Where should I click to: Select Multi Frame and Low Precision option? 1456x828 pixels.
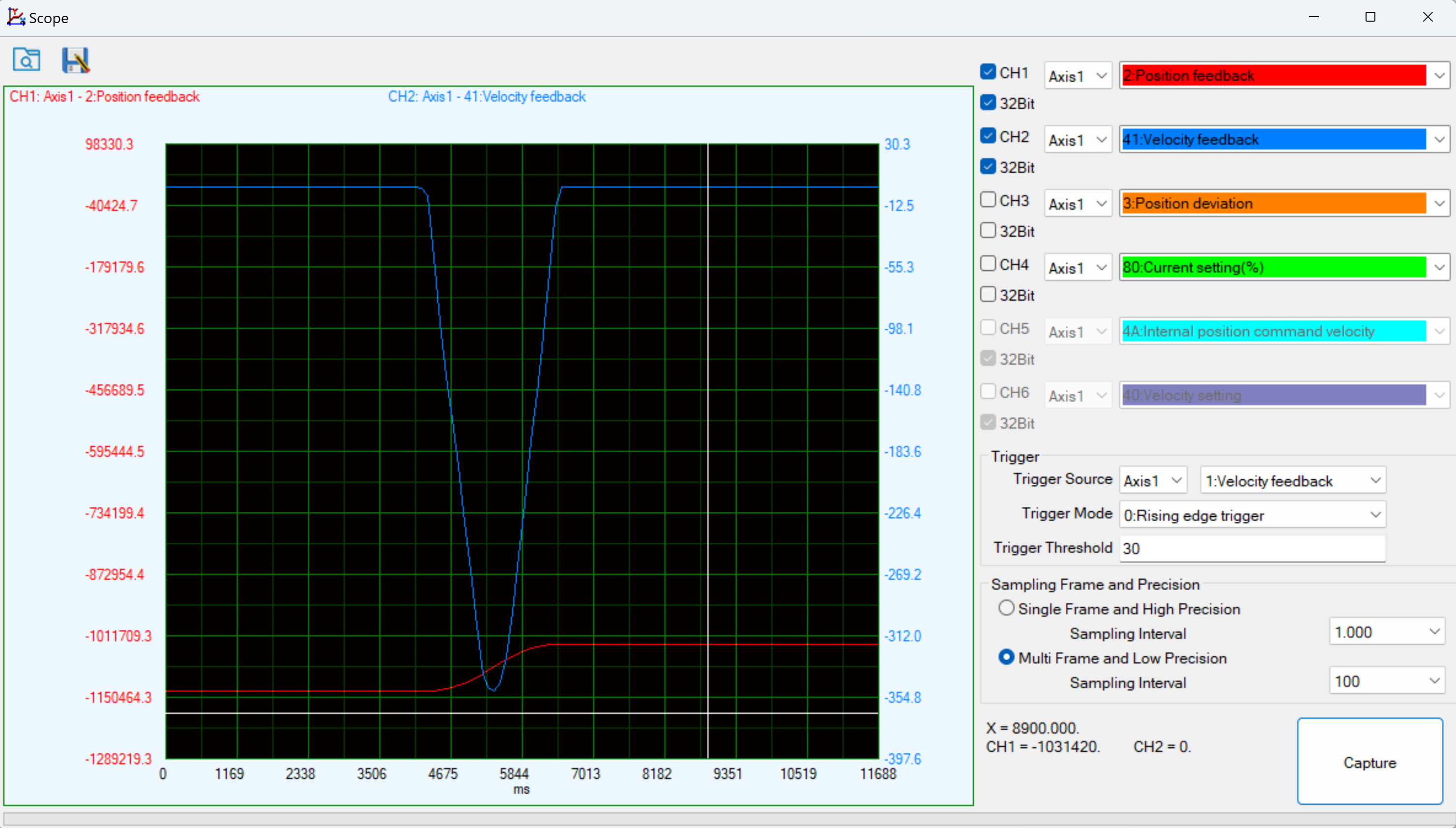click(1006, 657)
